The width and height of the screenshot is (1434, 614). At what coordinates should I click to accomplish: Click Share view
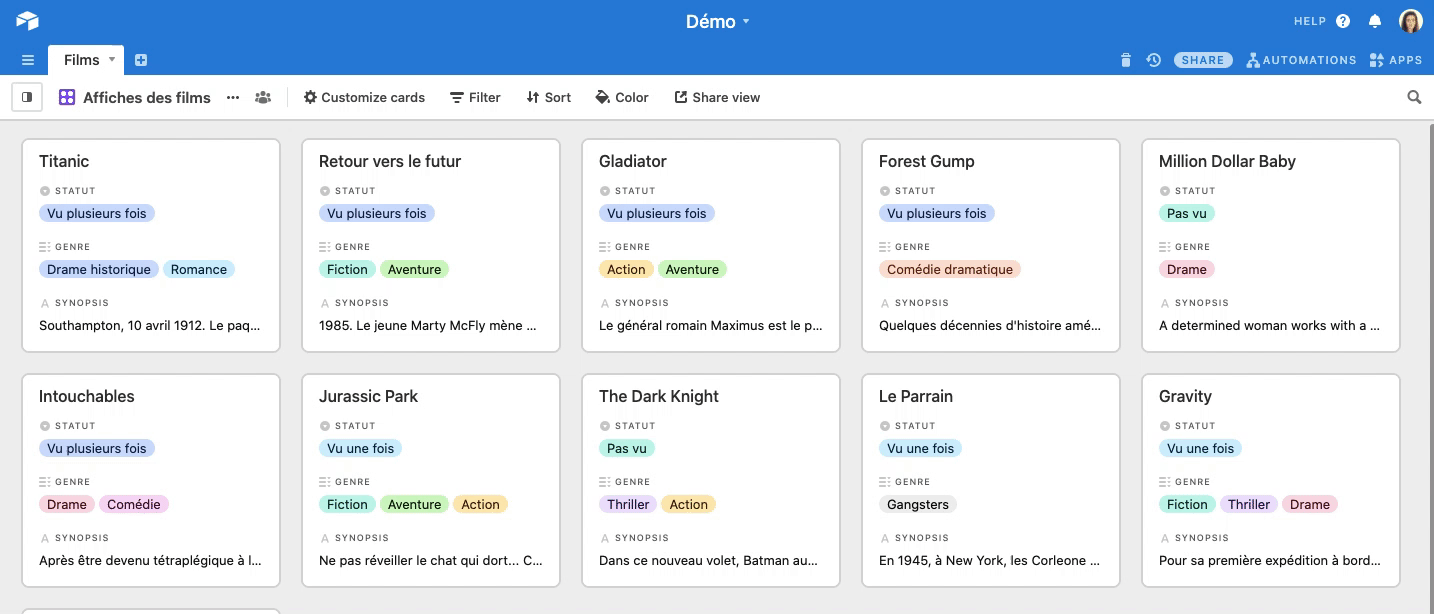point(717,97)
